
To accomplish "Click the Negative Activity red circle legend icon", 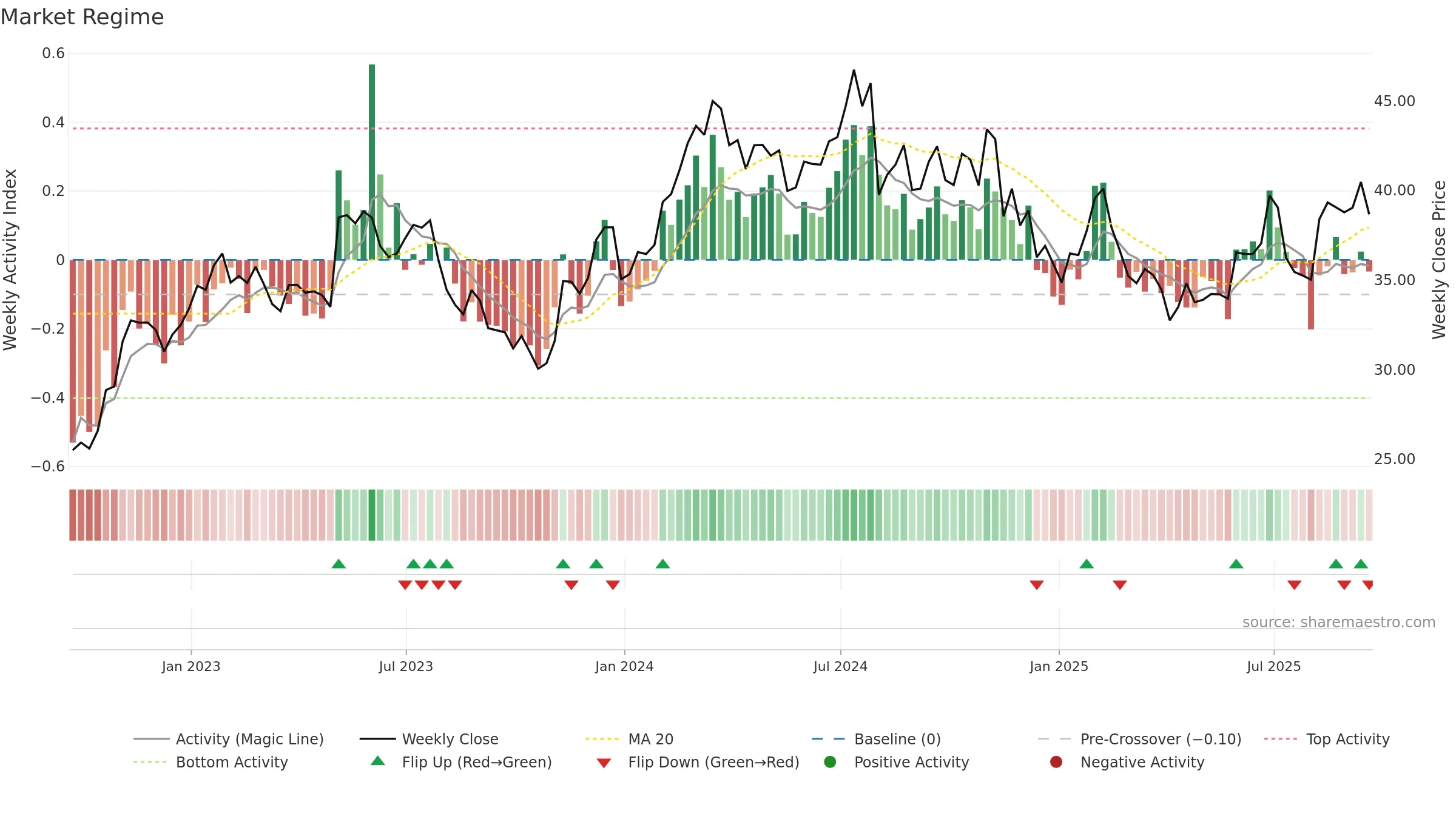I will (1056, 761).
